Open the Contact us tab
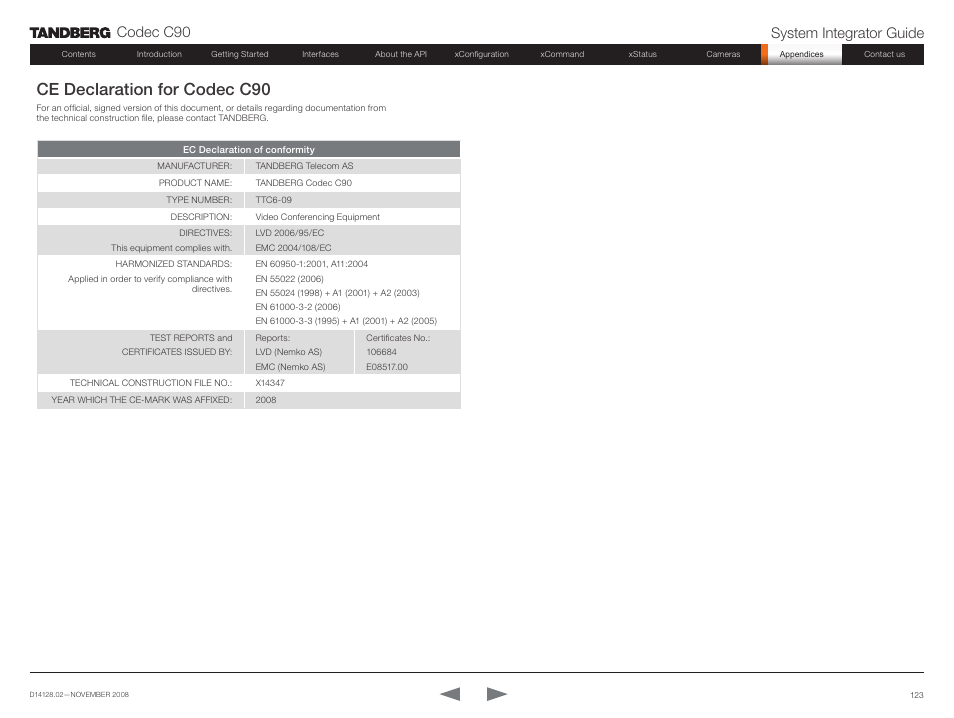The width and height of the screenshot is (954, 718). point(884,54)
